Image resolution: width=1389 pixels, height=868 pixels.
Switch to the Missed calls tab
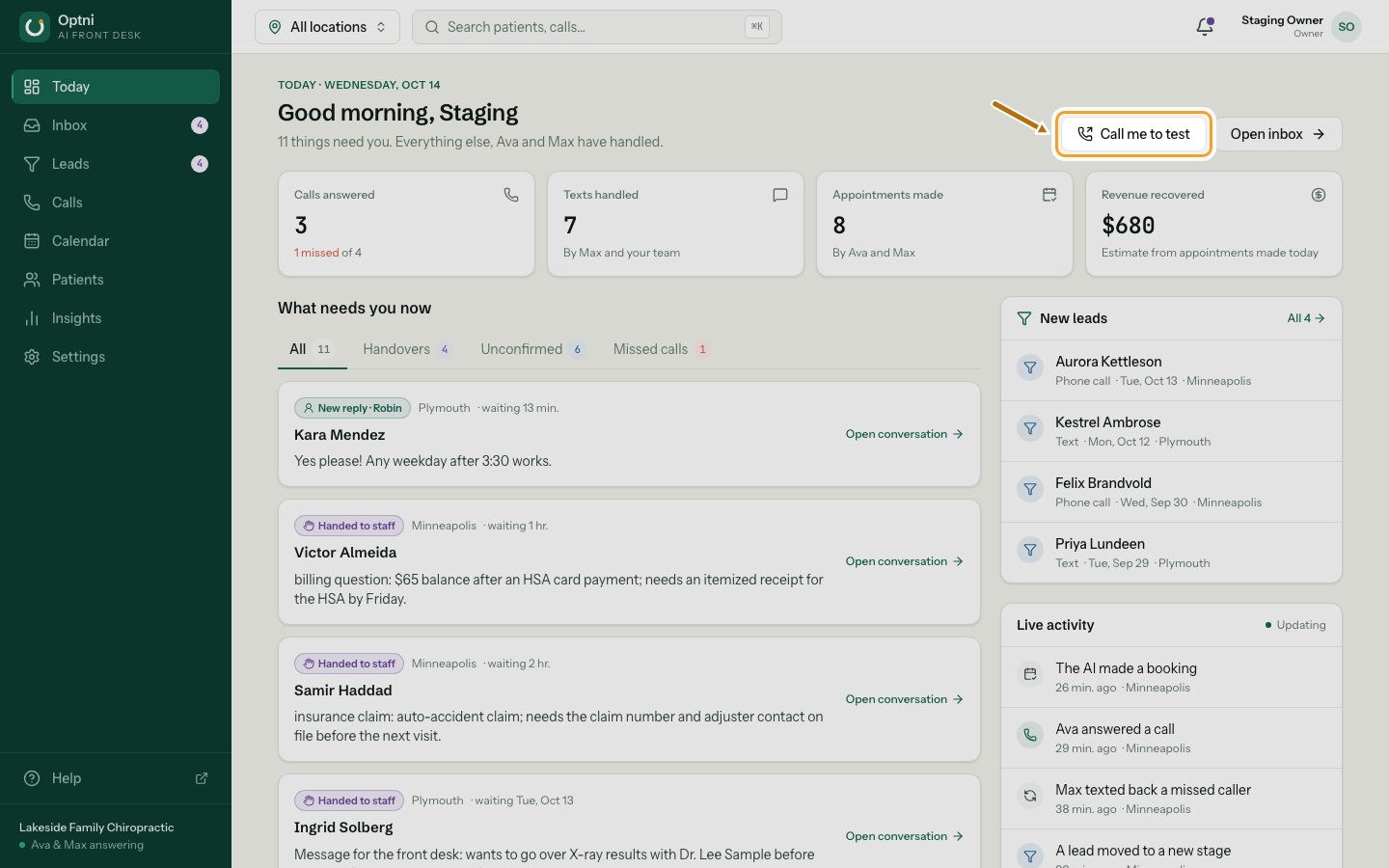pos(662,349)
